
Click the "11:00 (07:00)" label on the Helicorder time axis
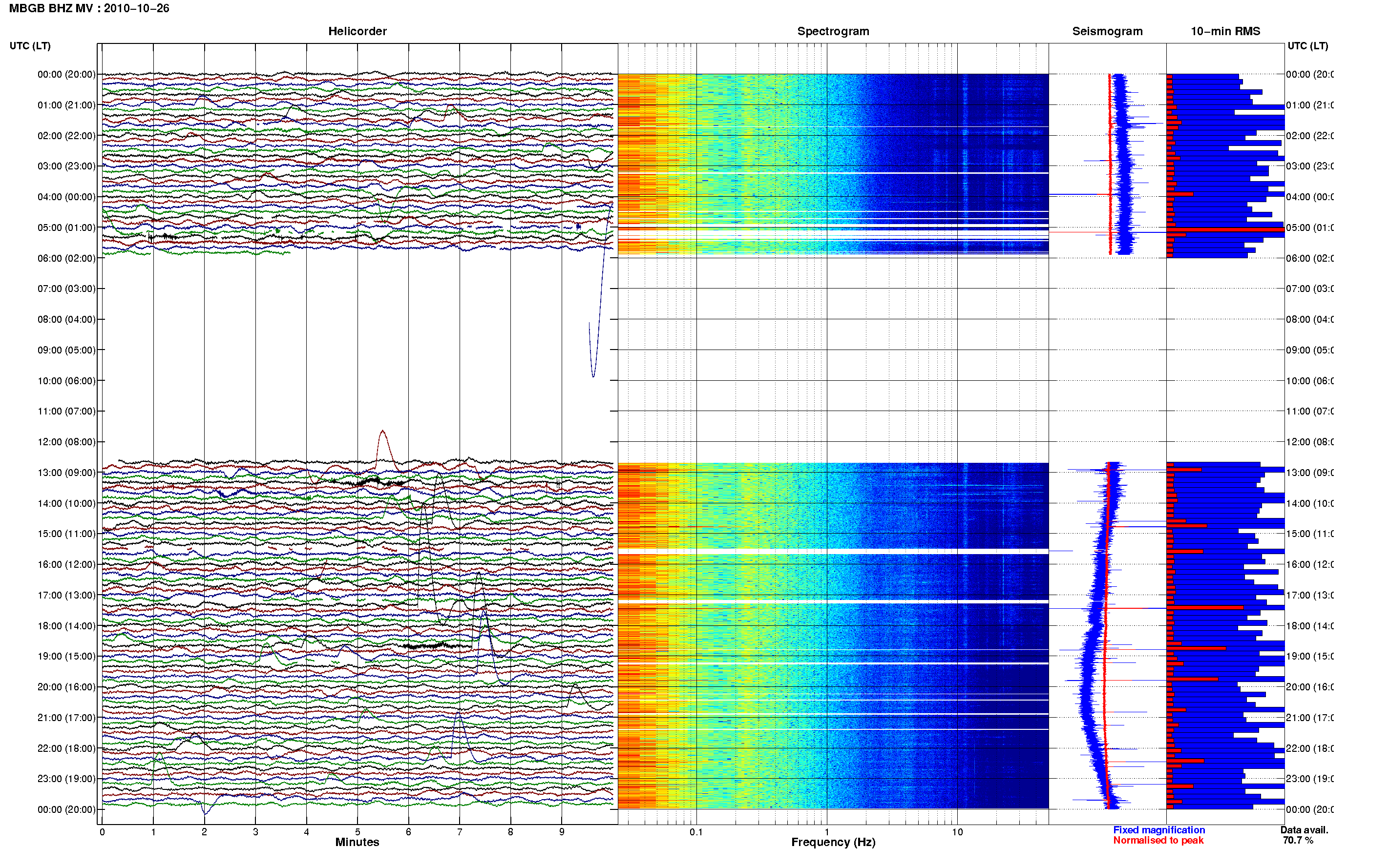(x=66, y=412)
